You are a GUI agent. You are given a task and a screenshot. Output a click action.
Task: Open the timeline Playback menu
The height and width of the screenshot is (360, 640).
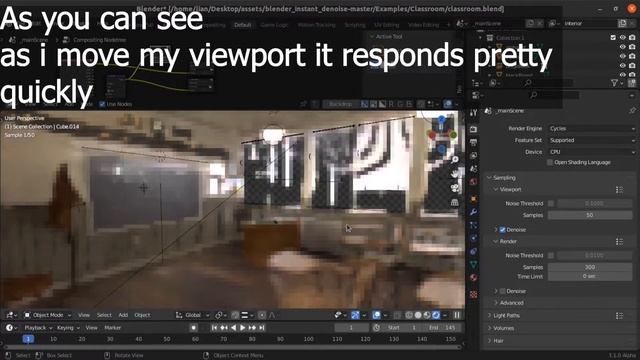coord(38,328)
